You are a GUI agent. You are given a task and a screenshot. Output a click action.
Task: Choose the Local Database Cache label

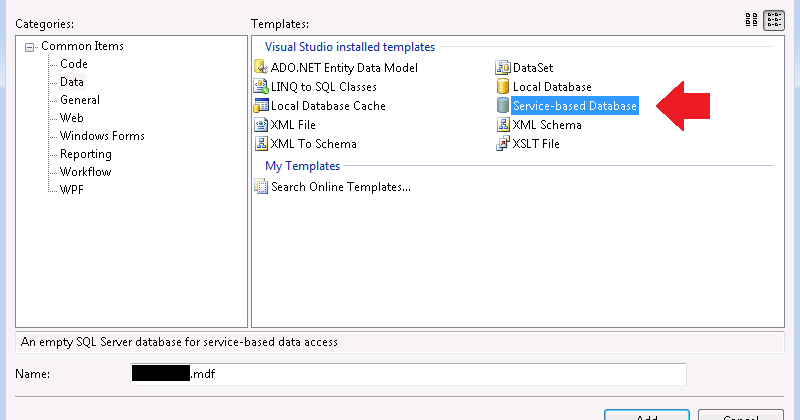(x=328, y=106)
